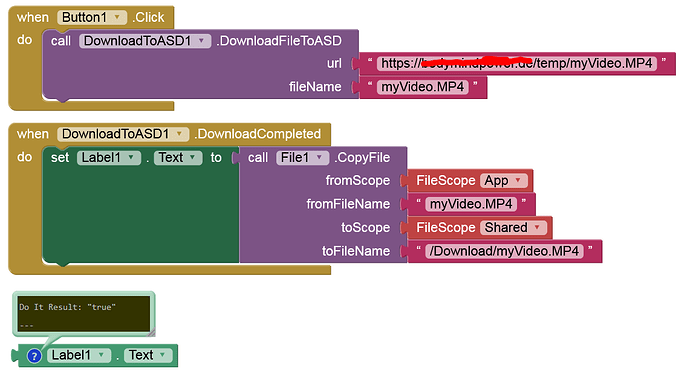Edit the fromFileName text myVideo.MP4
This screenshot has height=377, width=690.
(471, 204)
